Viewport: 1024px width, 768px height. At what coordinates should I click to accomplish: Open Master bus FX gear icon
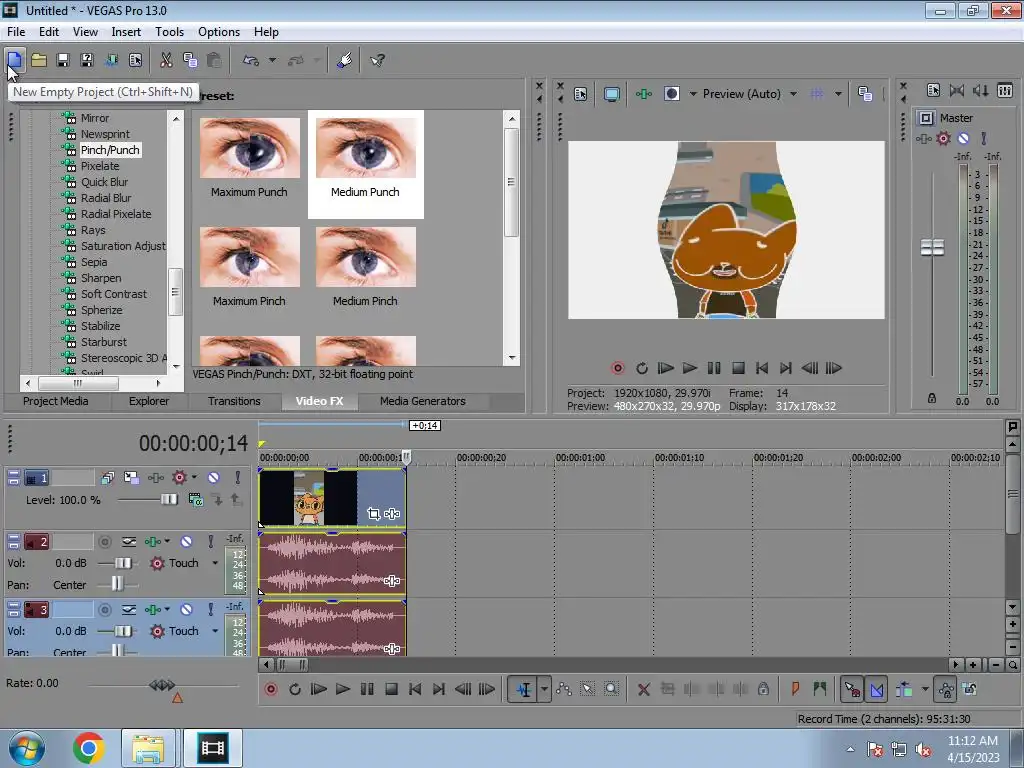943,138
